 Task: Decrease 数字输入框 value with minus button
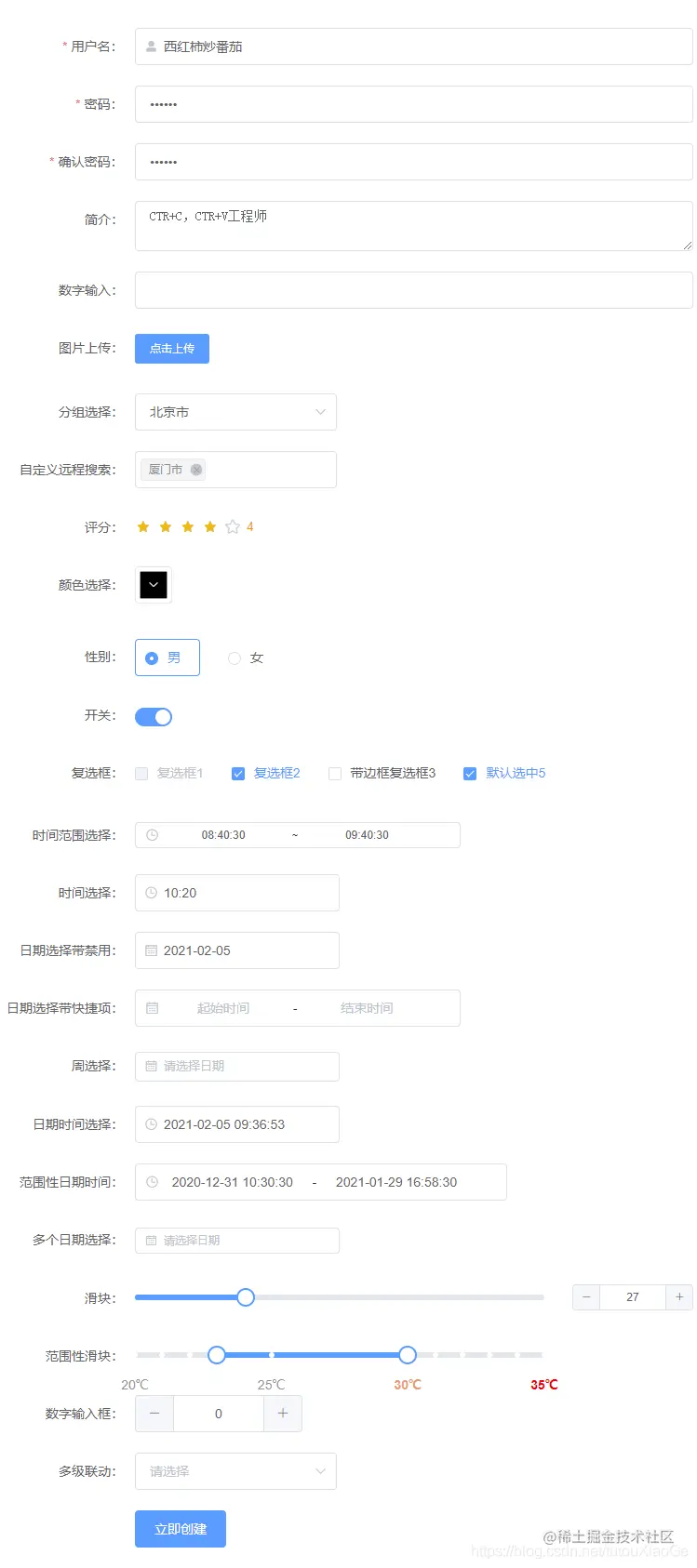(154, 1414)
